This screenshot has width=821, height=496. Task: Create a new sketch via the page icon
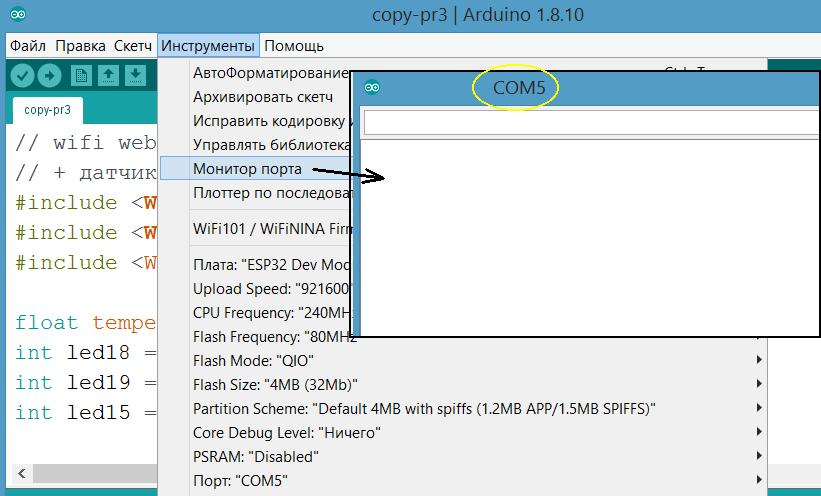click(81, 76)
